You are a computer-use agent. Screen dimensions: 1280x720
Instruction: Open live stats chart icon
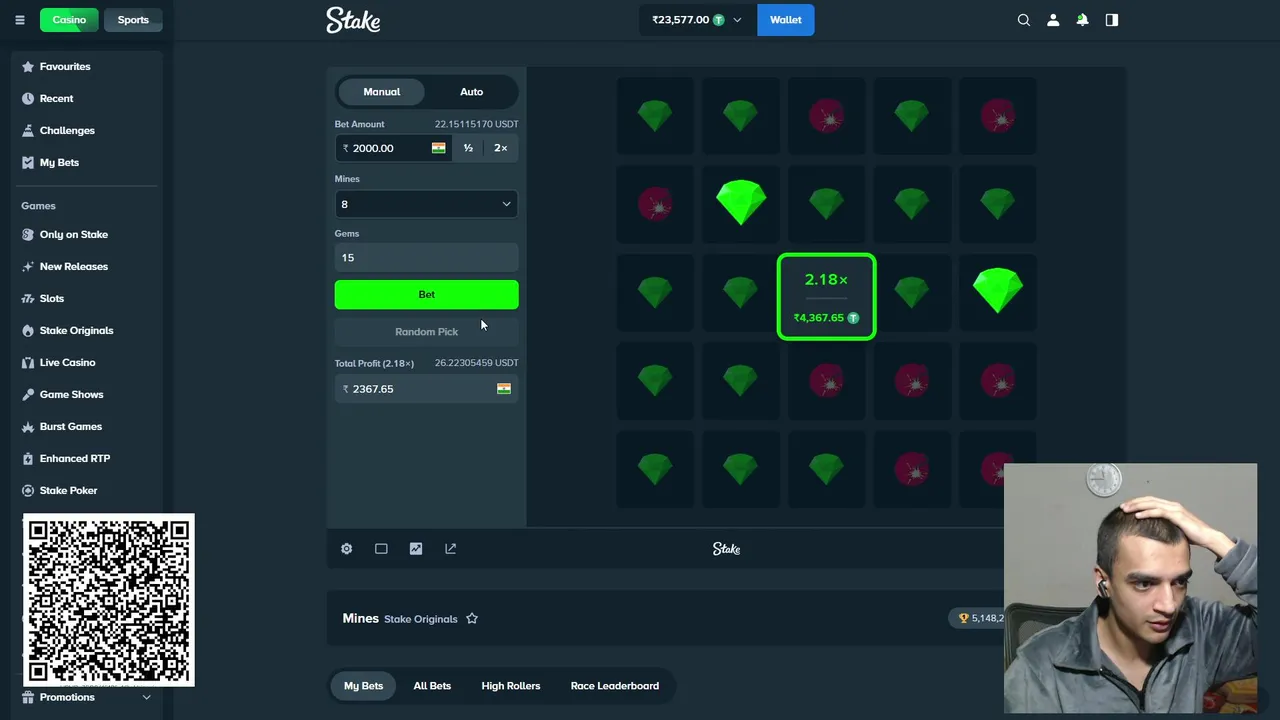(x=416, y=548)
